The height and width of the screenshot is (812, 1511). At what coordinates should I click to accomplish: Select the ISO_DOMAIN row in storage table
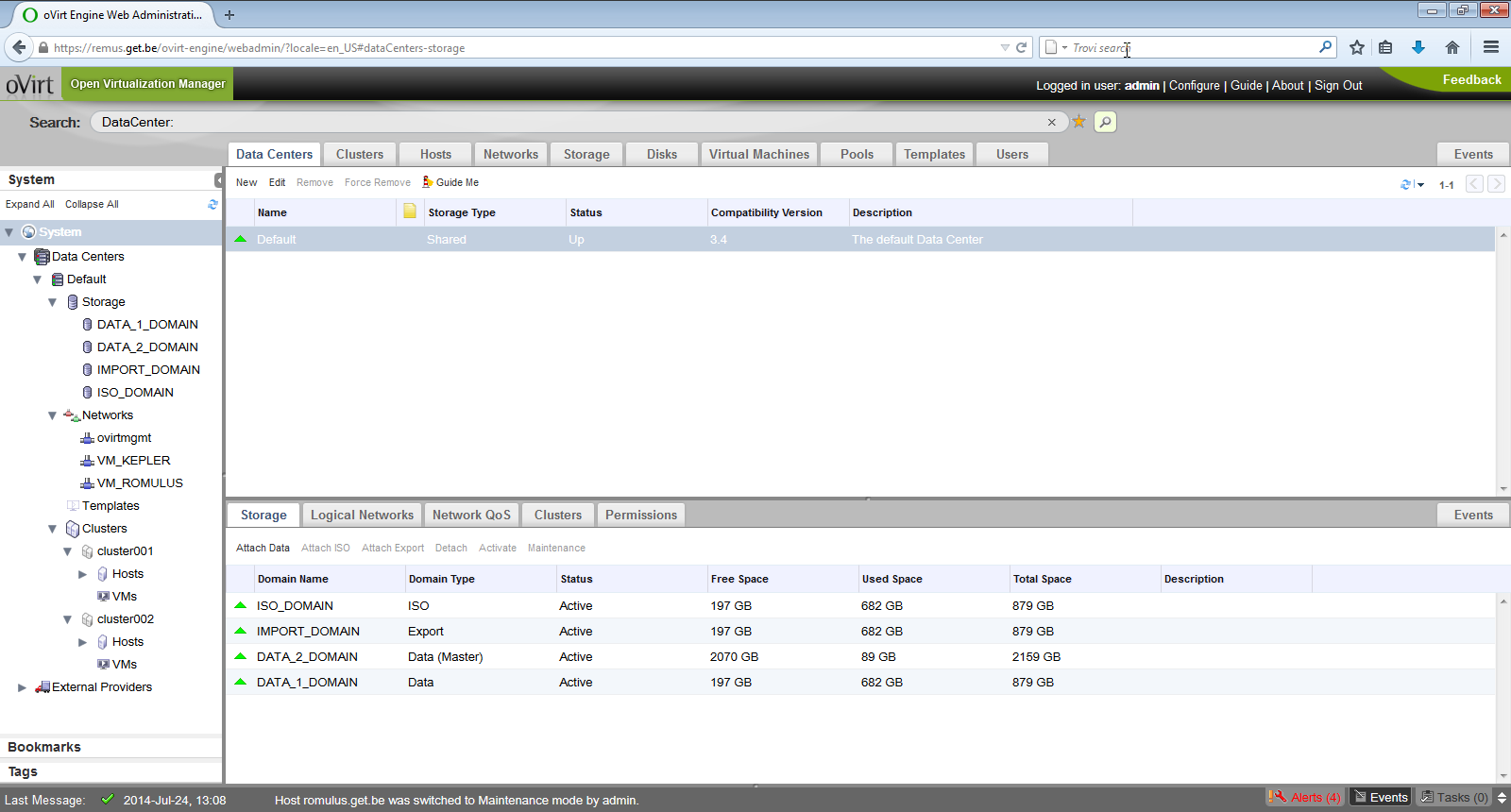(x=295, y=605)
